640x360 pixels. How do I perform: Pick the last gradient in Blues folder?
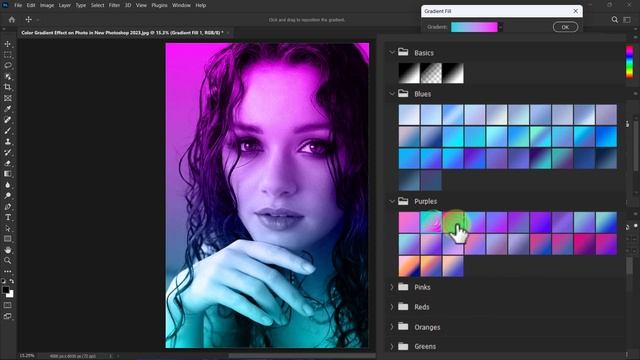(x=431, y=180)
